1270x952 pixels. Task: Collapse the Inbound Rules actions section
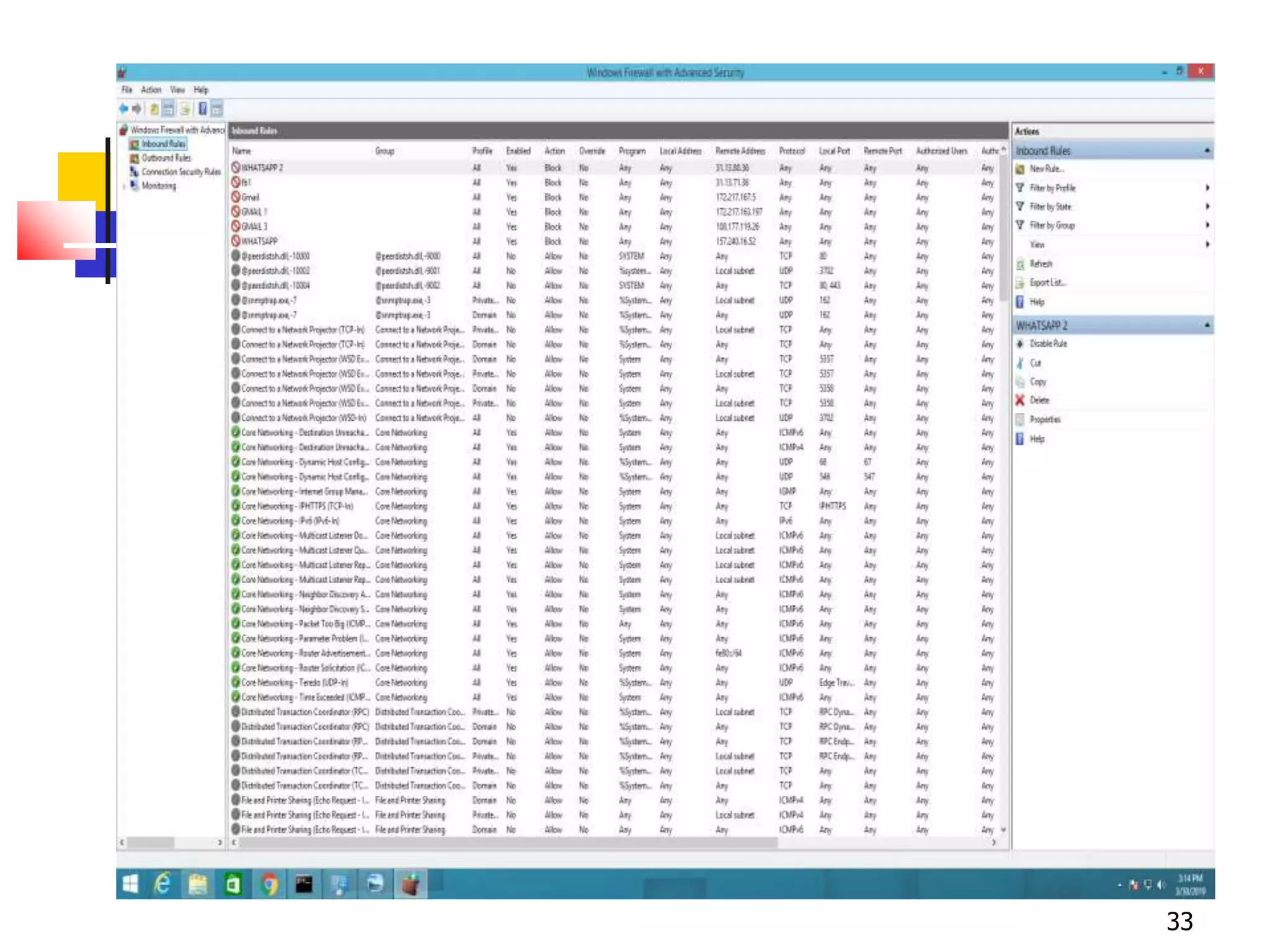[x=1207, y=151]
